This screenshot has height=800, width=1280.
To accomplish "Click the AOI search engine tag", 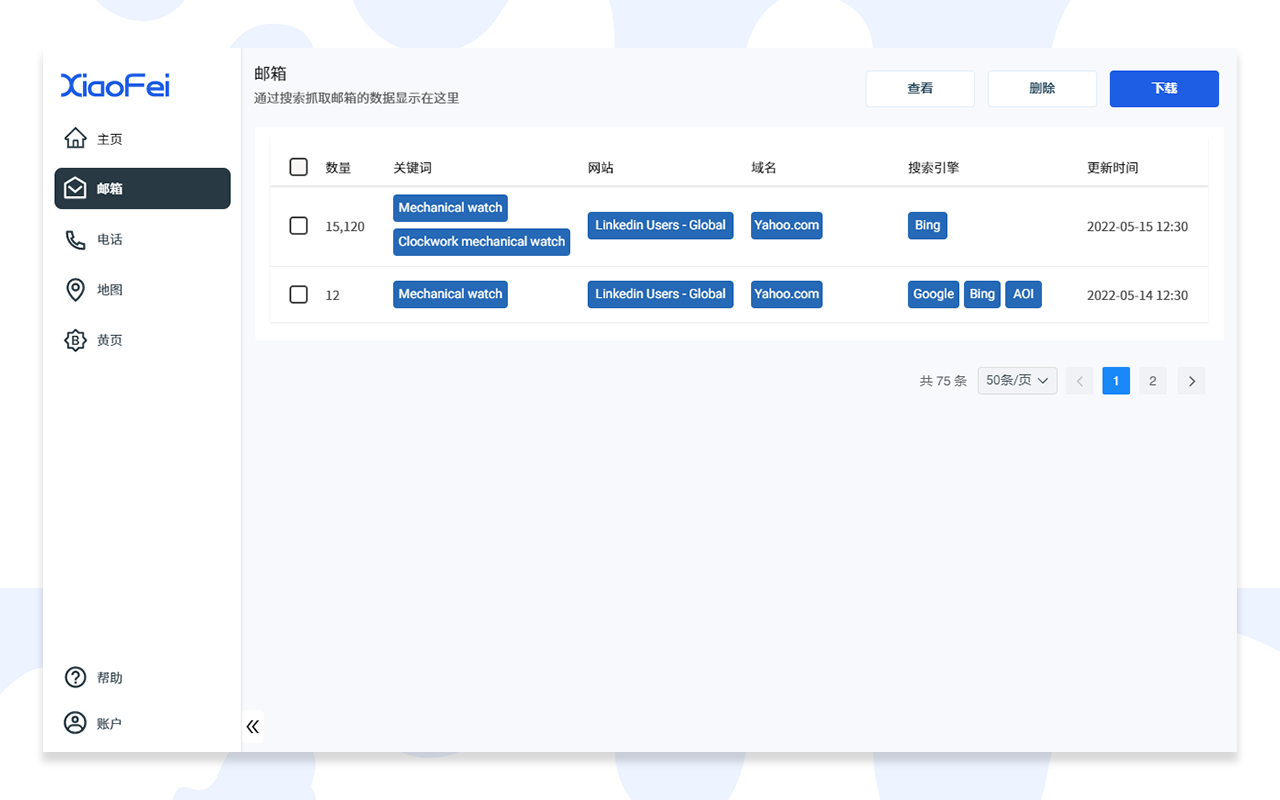I will point(1023,294).
